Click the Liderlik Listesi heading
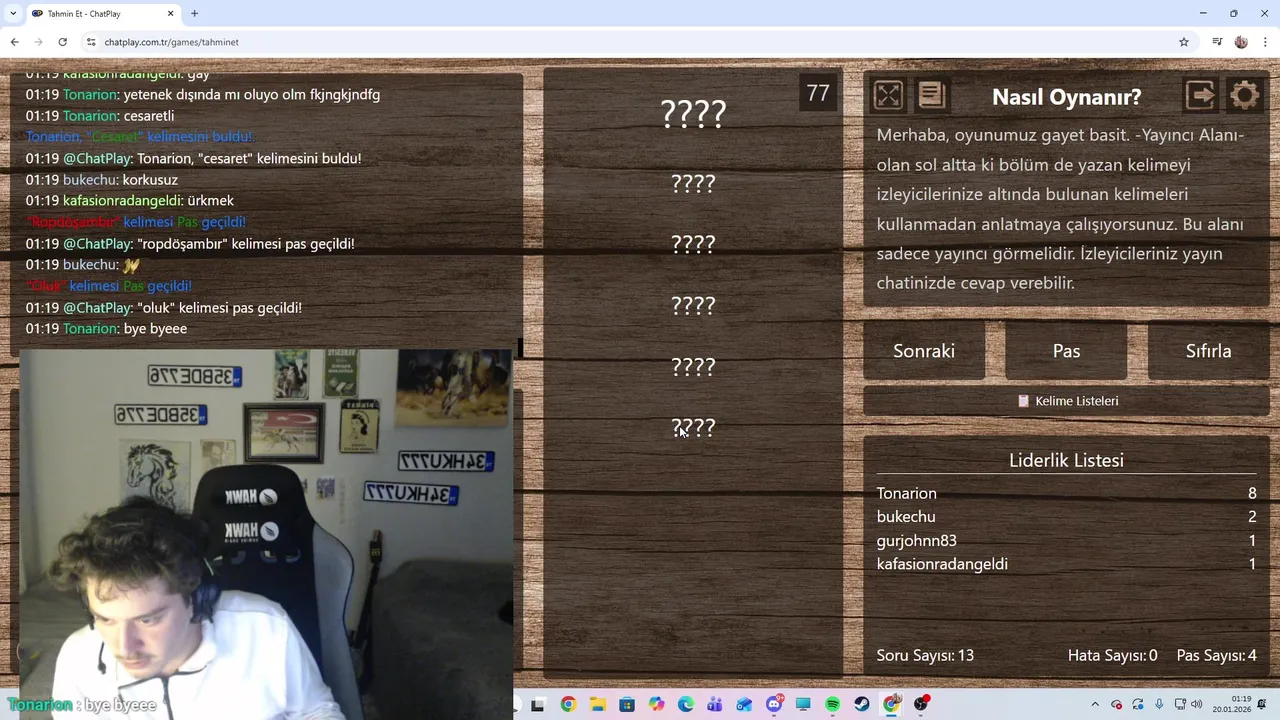Image resolution: width=1280 pixels, height=720 pixels. (1066, 460)
